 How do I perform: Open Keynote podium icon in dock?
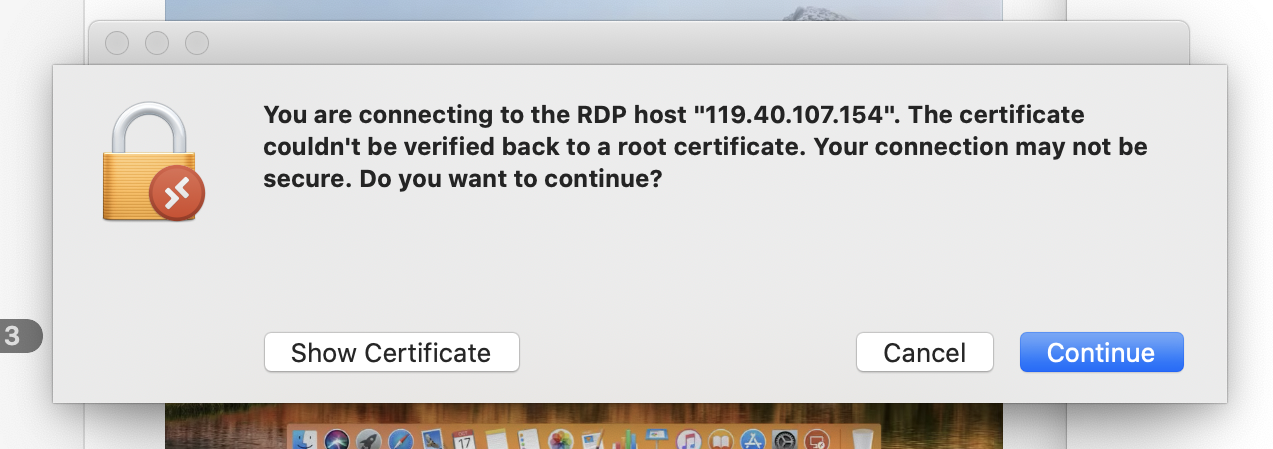[657, 440]
